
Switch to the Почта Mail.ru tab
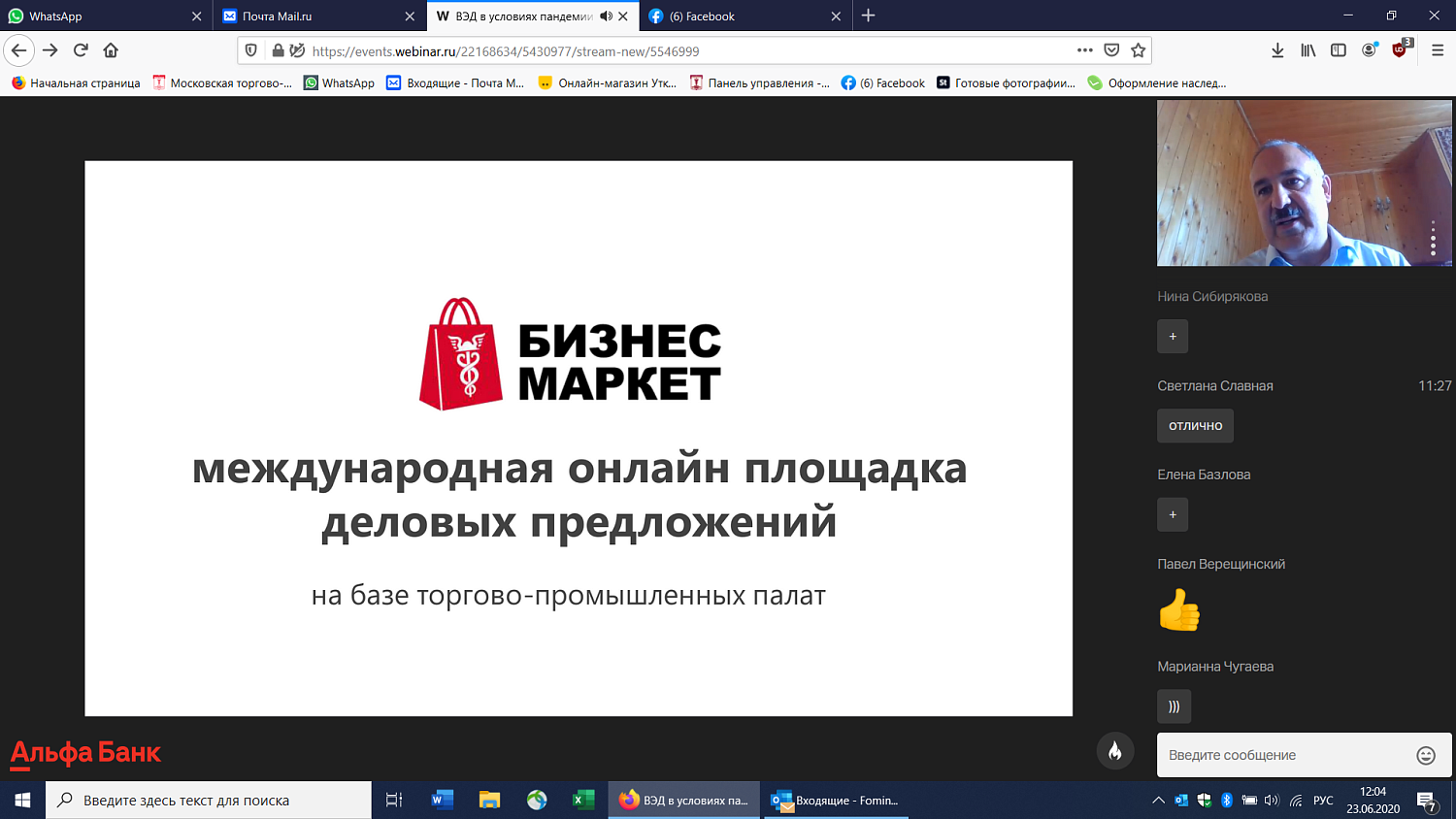pyautogui.click(x=318, y=16)
